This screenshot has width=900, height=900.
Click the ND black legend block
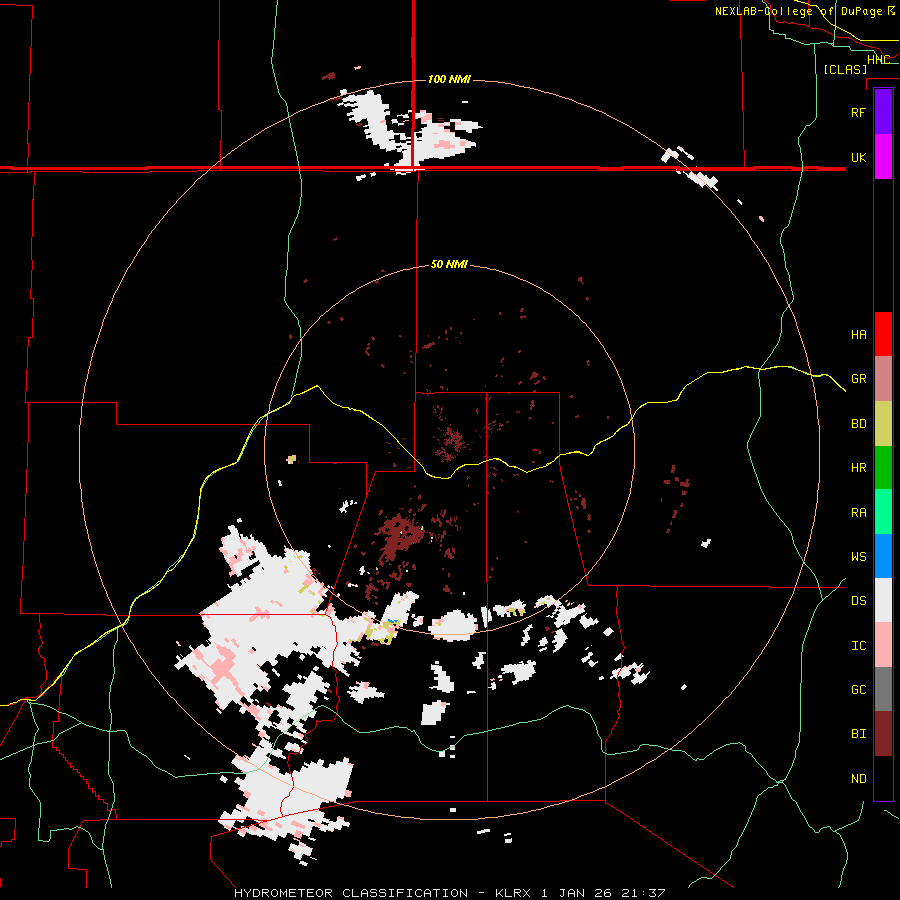[x=883, y=778]
